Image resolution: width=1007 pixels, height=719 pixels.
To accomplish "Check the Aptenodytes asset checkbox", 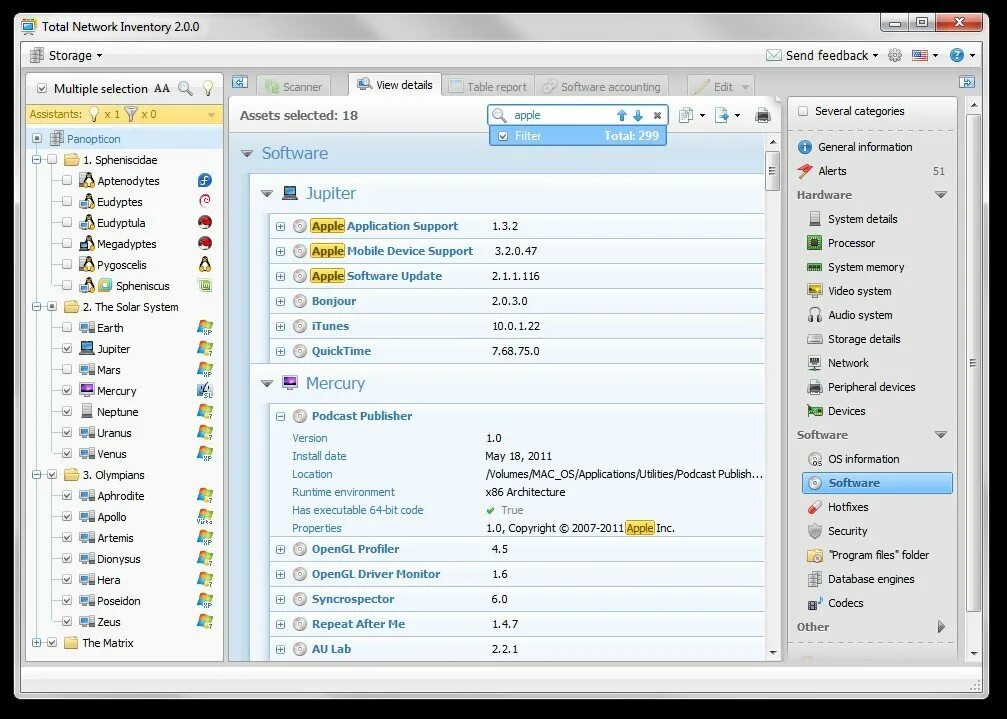I will (67, 181).
